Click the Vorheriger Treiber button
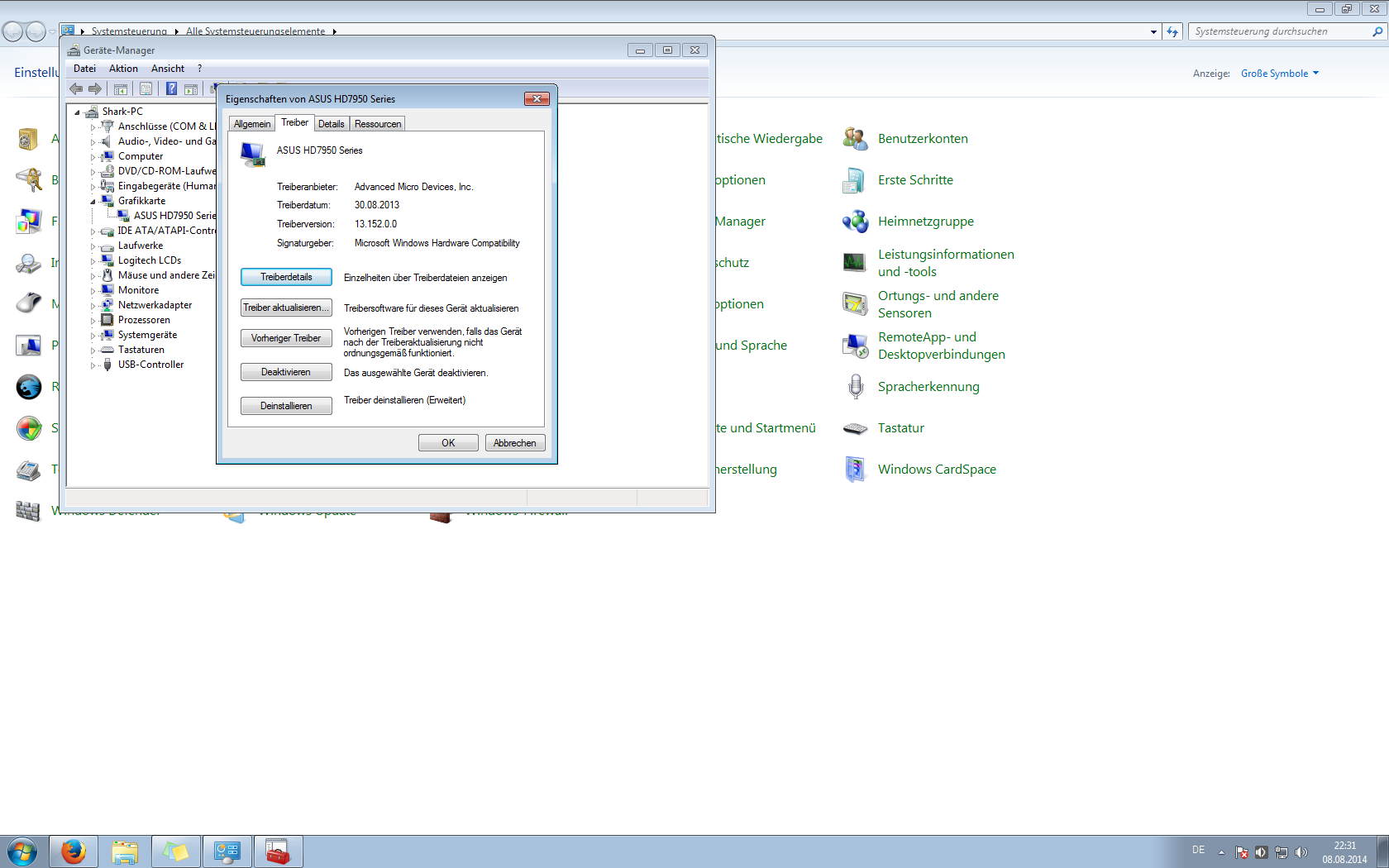1389x868 pixels. (x=286, y=338)
